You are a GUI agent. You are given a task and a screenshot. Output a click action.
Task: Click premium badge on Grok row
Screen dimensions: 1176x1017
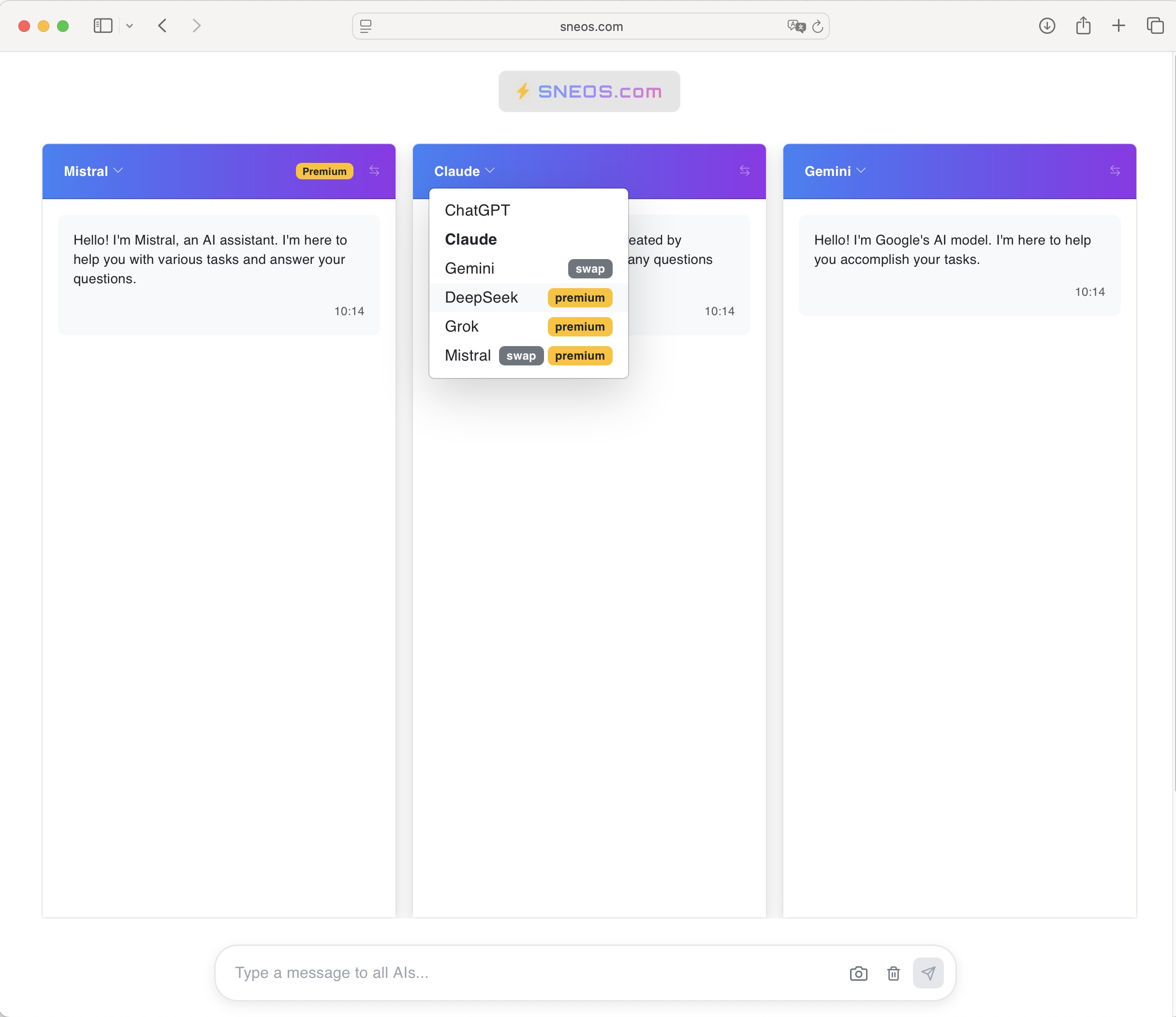[579, 326]
